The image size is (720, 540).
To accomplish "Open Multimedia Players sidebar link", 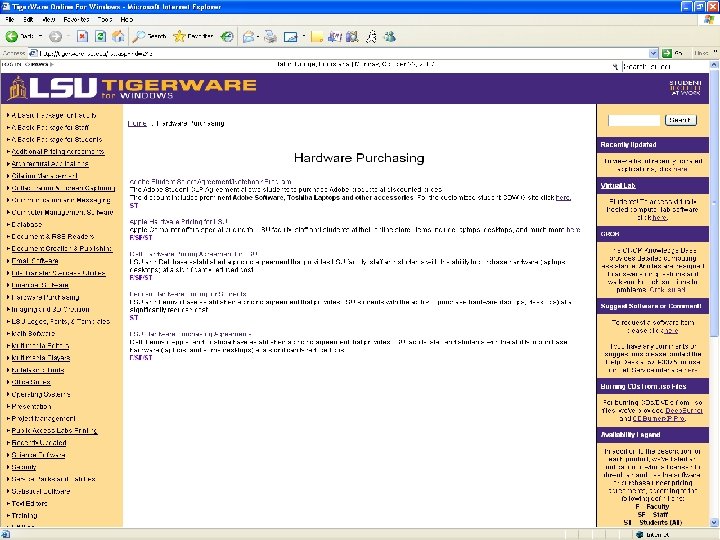I will point(41,358).
